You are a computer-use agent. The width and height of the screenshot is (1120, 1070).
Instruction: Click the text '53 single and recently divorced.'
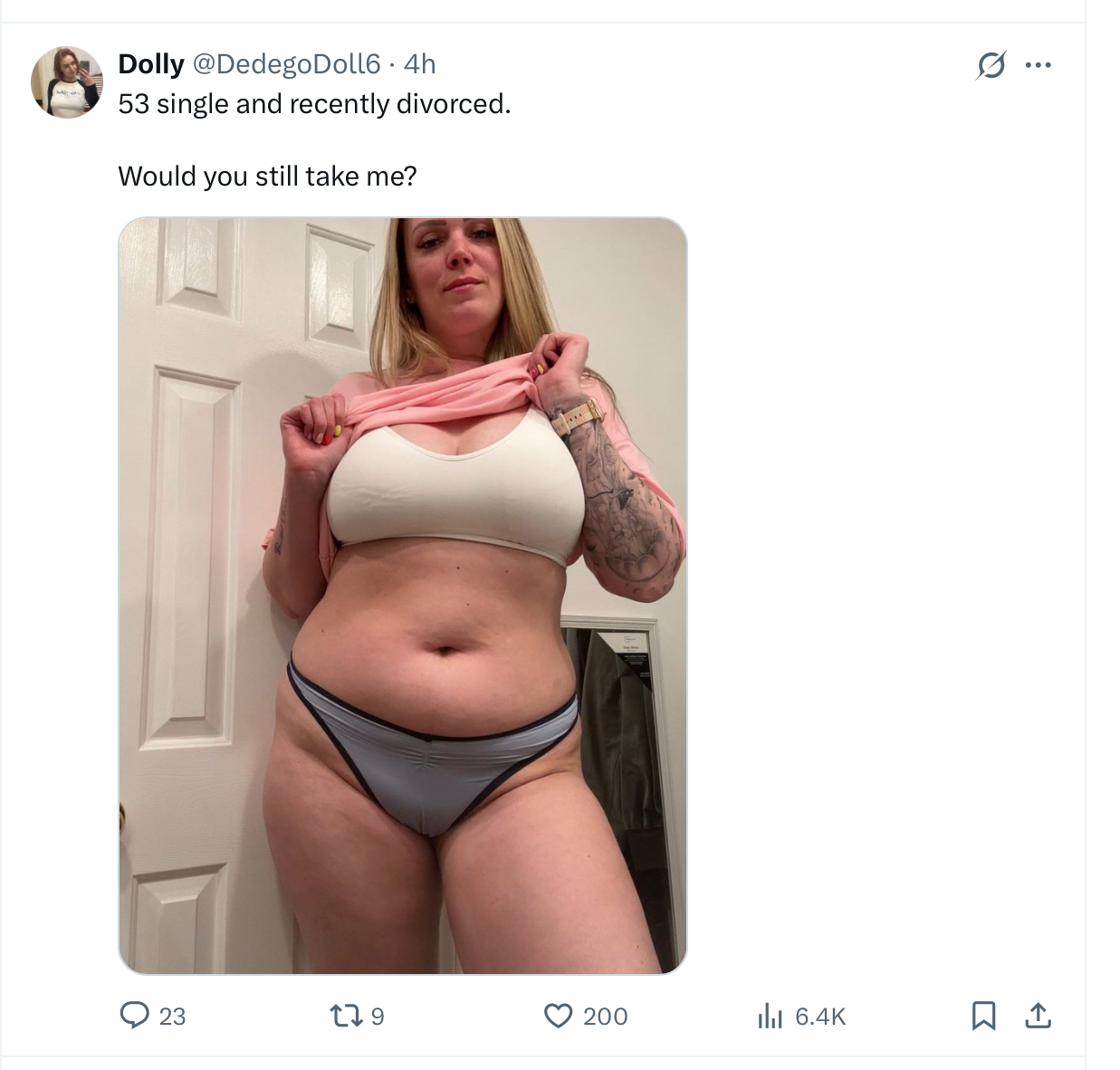pos(314,104)
